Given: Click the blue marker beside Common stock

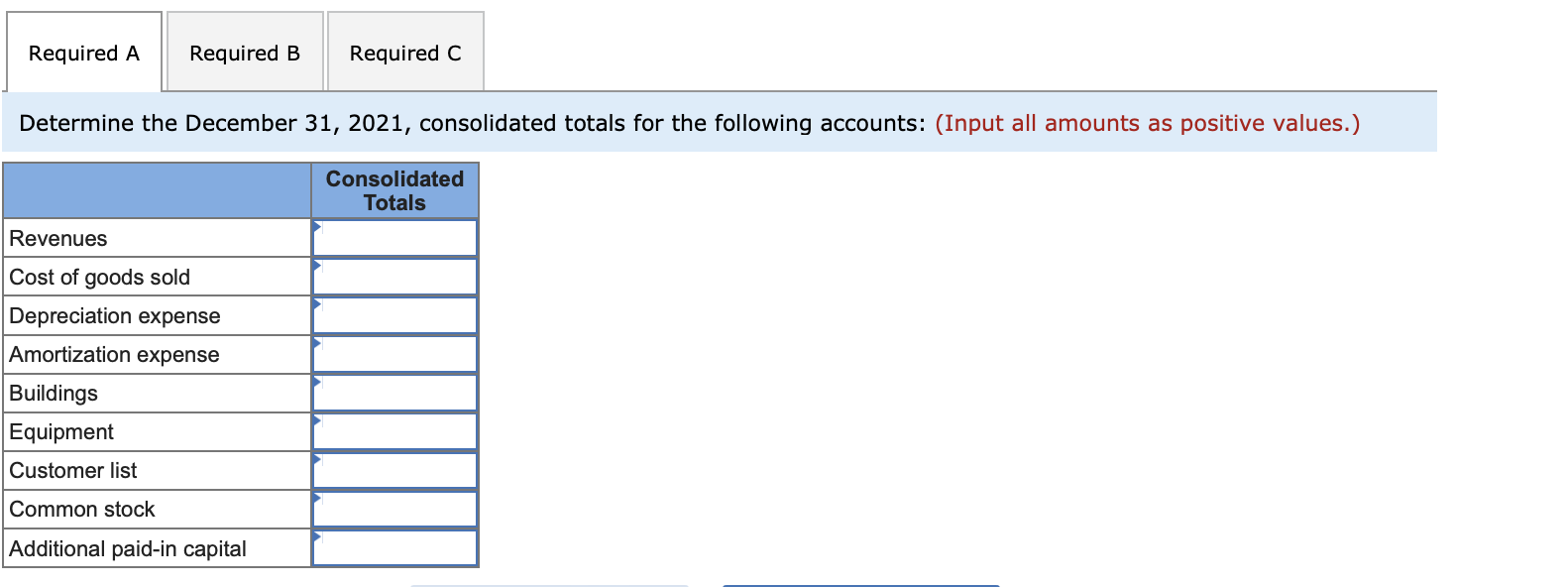Looking at the screenshot, I should tap(316, 497).
